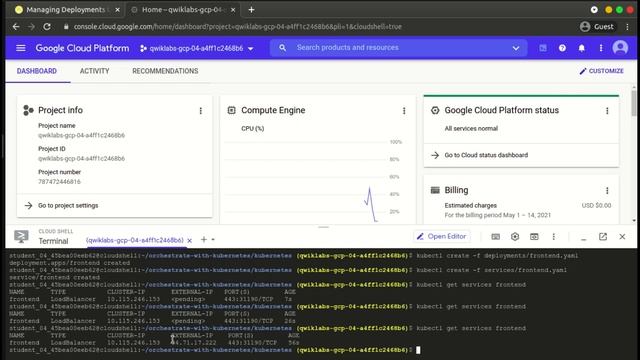The height and width of the screenshot is (360, 640).
Task: Open Project info card options menu
Action: (x=200, y=111)
